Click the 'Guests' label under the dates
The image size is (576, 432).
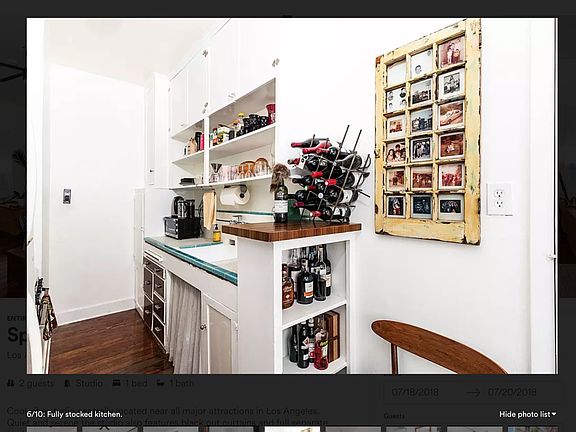(395, 416)
